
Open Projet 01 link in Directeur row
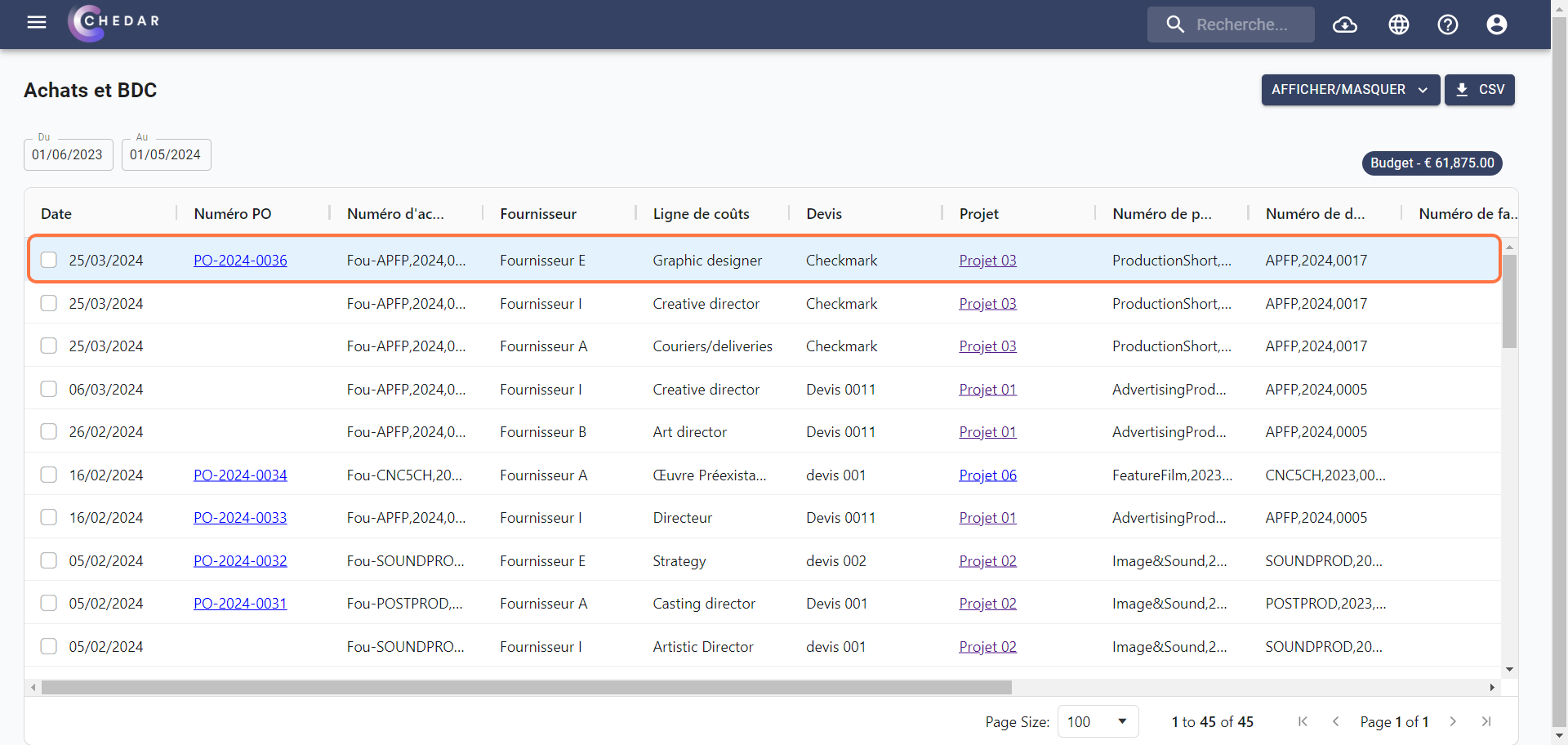pos(988,517)
